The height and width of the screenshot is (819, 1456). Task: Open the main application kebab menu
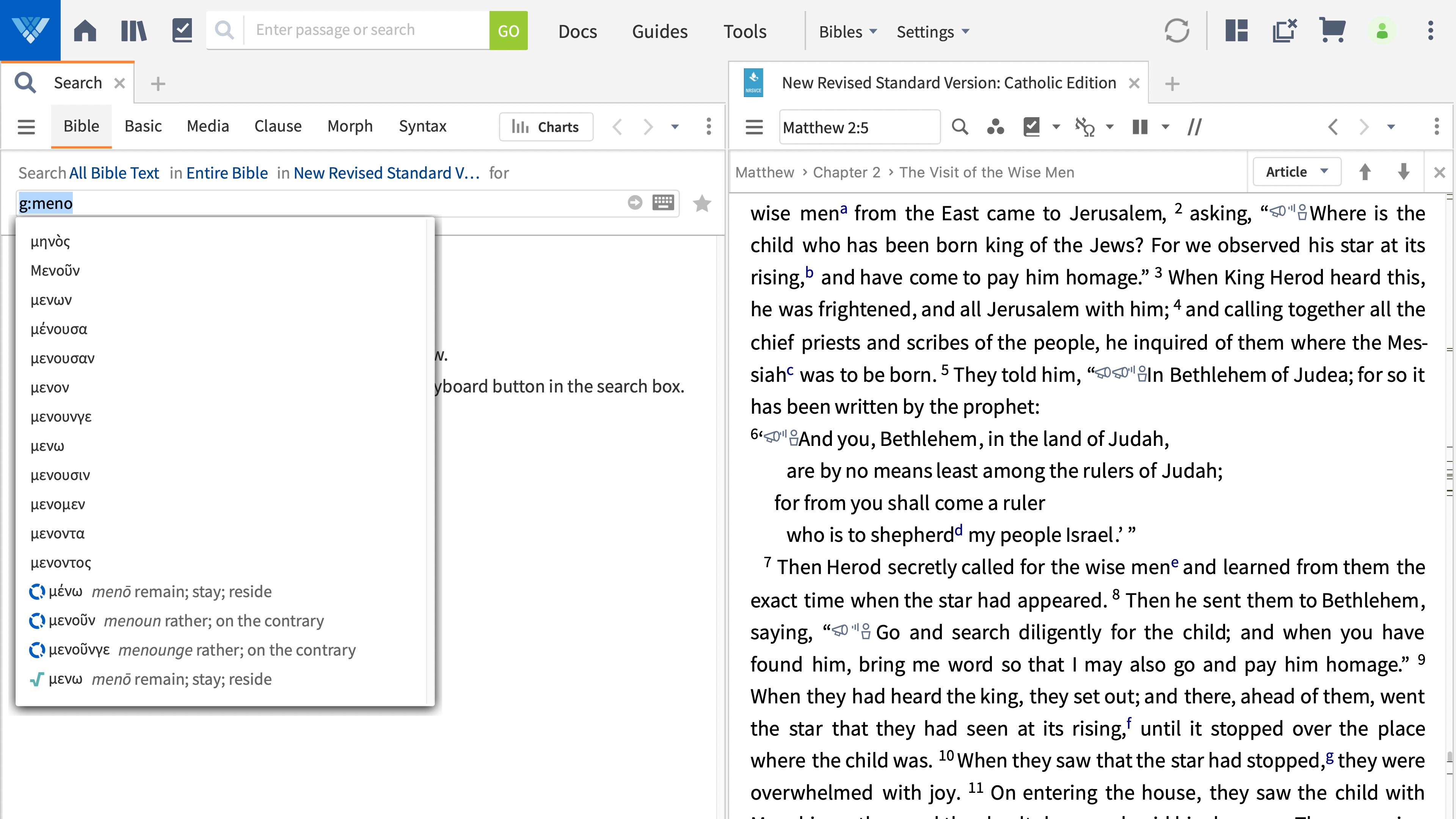[x=1431, y=30]
